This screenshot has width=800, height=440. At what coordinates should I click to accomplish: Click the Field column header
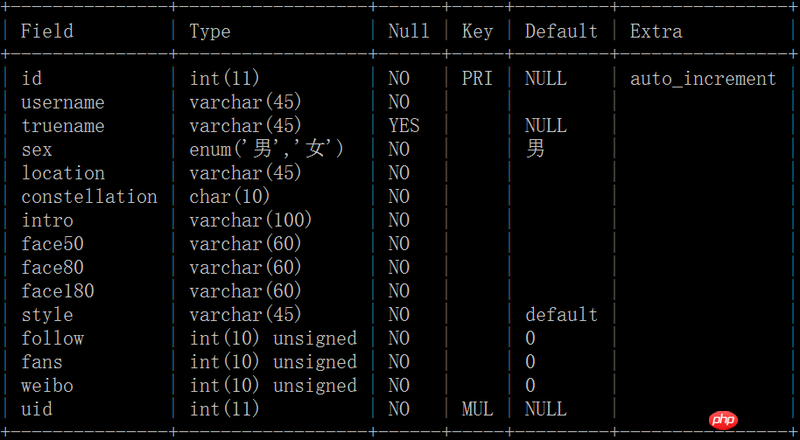click(x=47, y=31)
